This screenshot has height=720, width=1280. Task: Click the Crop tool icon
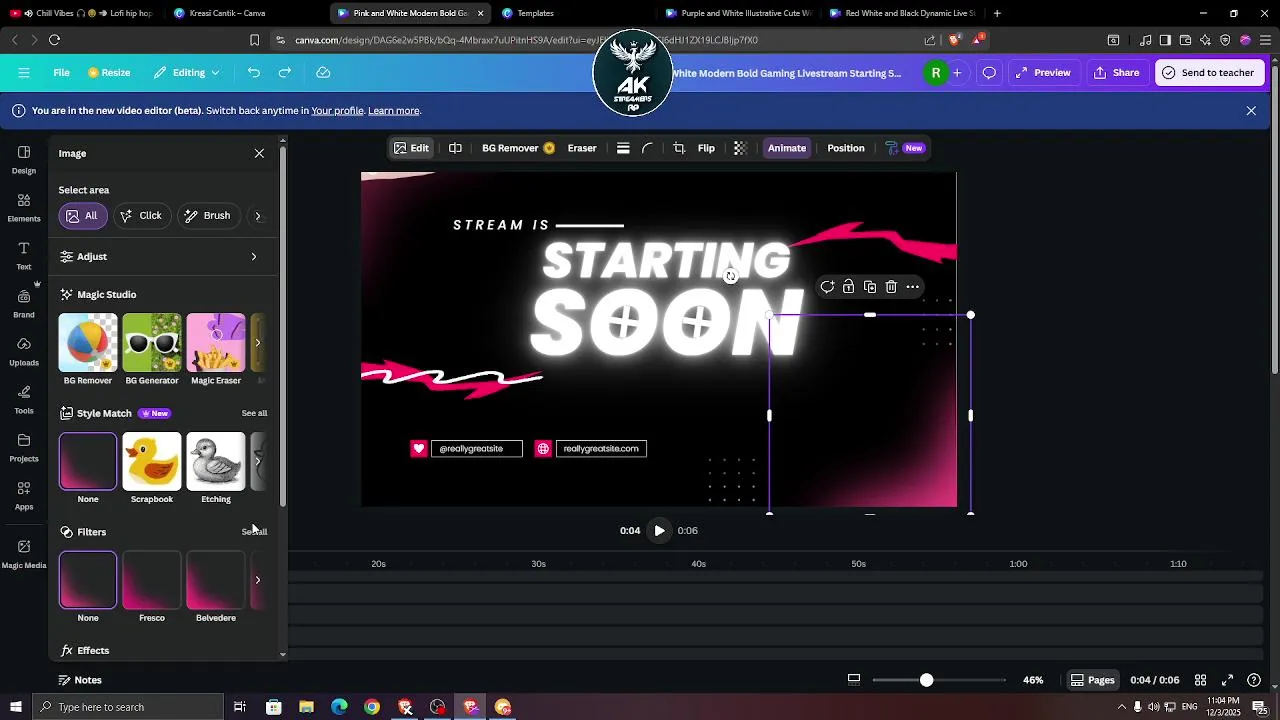point(679,148)
